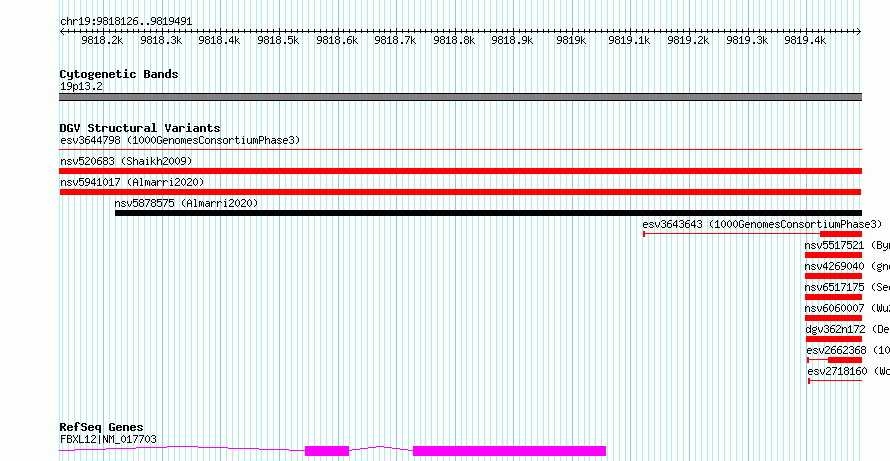Select the RefSeq Genes track title
Viewport: 890px width, 461px height.
pyautogui.click(x=102, y=427)
